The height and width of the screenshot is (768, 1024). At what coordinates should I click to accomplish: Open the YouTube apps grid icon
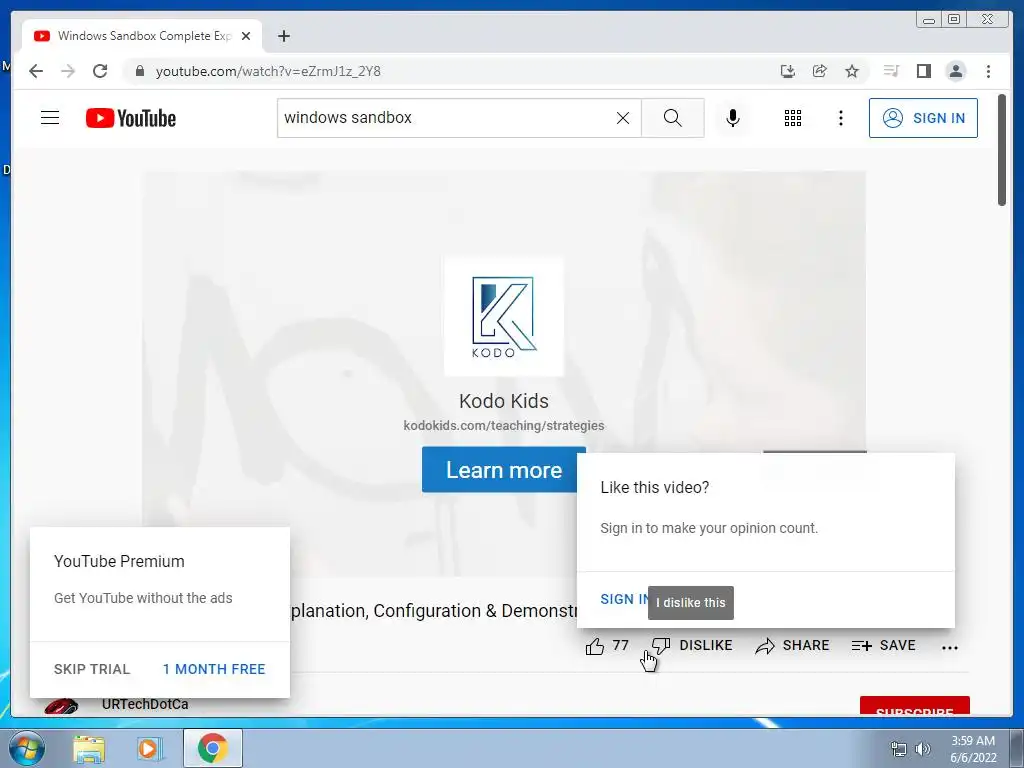(793, 118)
